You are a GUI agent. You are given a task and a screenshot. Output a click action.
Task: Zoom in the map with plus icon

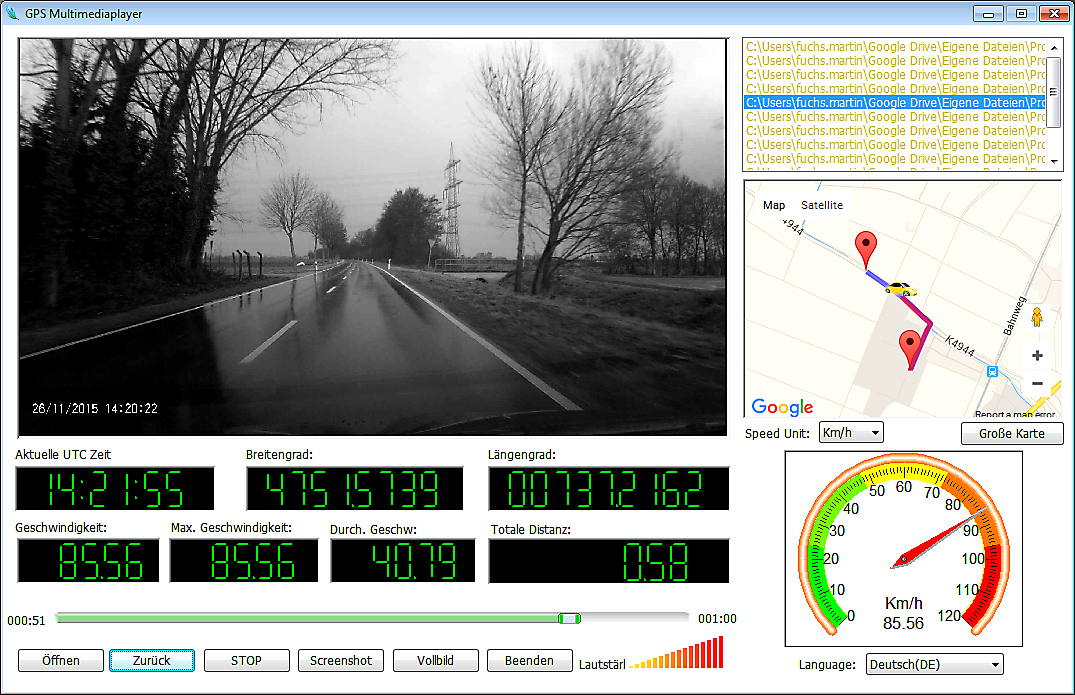click(1037, 355)
